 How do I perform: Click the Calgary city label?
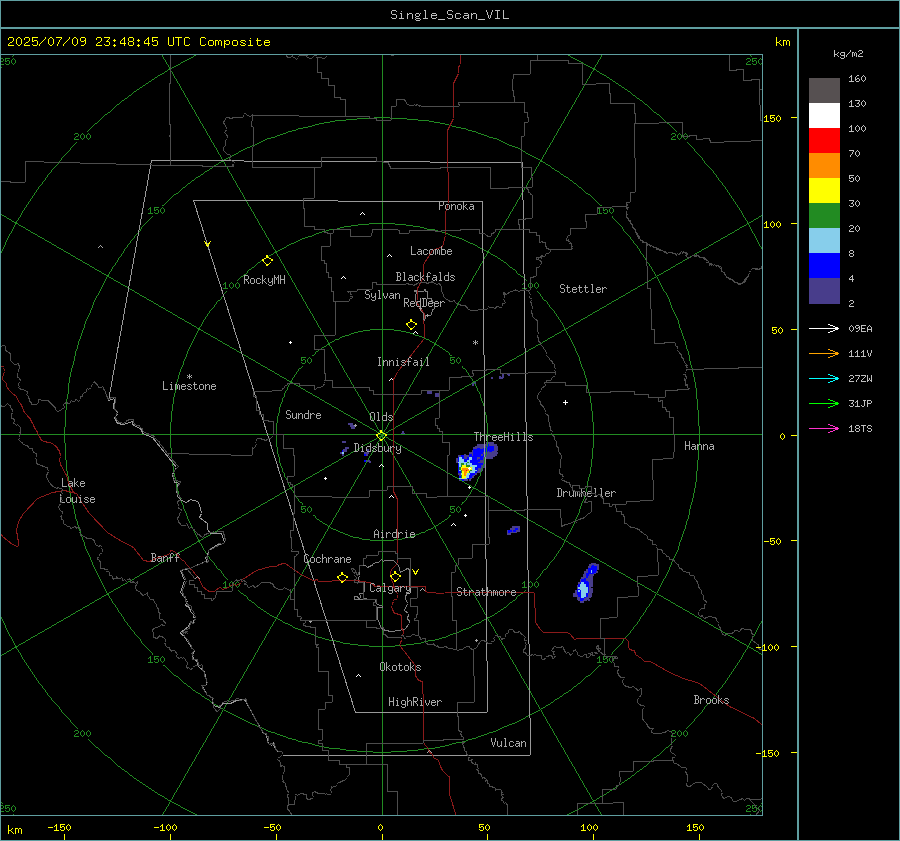click(x=390, y=588)
